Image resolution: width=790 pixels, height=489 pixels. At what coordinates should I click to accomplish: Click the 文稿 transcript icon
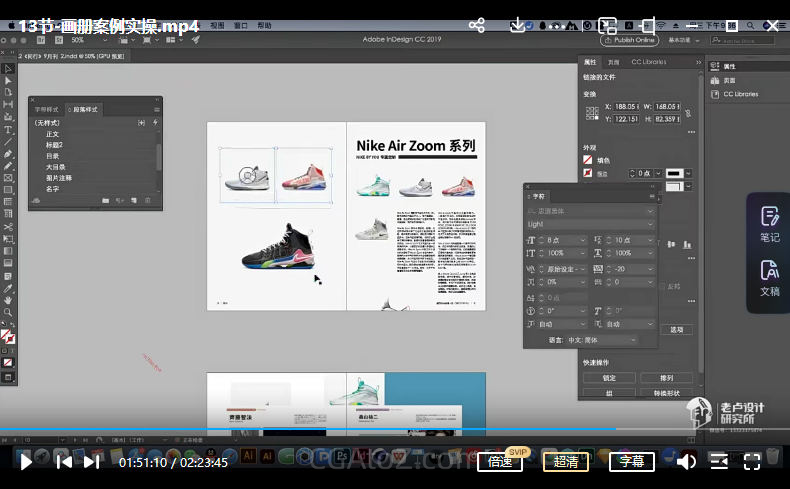coord(769,277)
